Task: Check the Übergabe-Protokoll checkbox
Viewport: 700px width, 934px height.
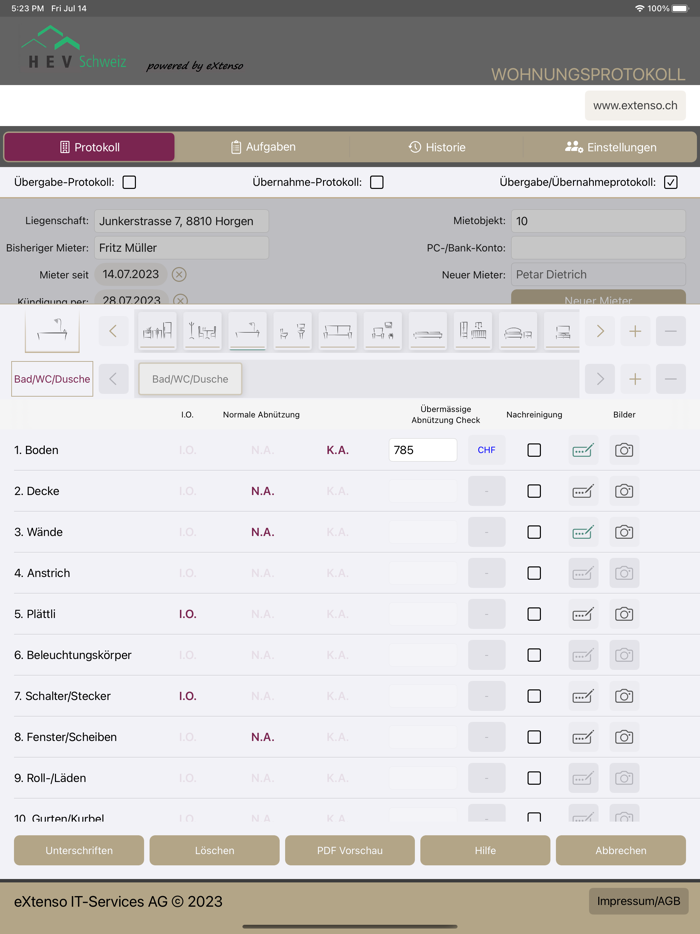Action: tap(129, 182)
